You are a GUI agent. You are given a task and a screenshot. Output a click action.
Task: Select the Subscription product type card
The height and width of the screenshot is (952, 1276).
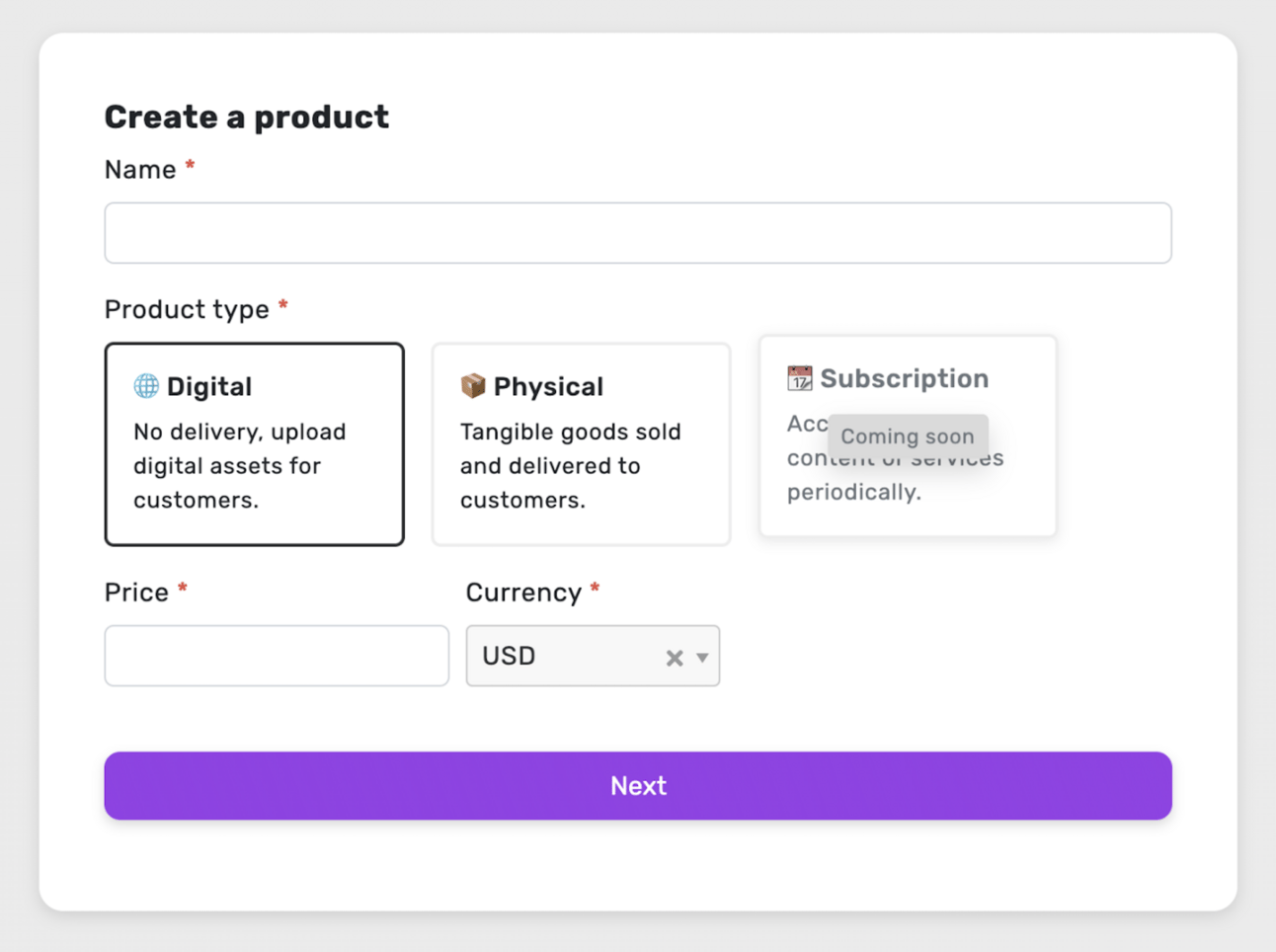point(908,436)
